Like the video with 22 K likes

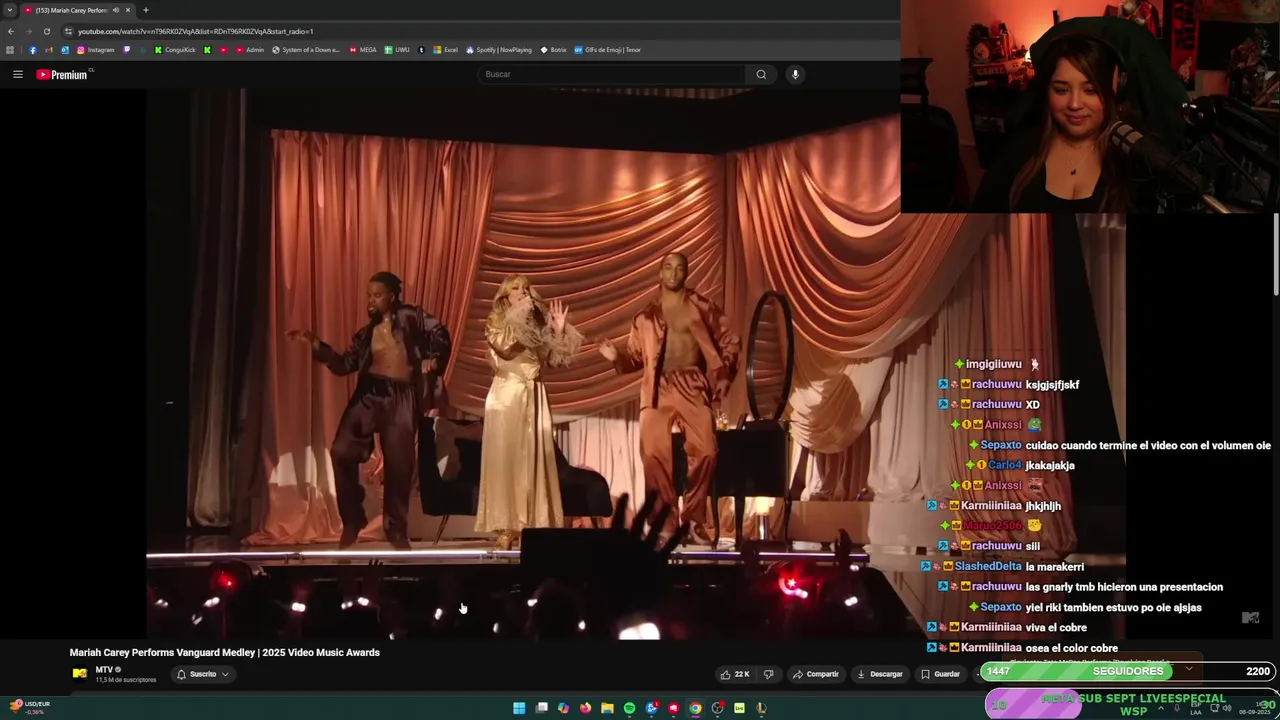pos(735,674)
